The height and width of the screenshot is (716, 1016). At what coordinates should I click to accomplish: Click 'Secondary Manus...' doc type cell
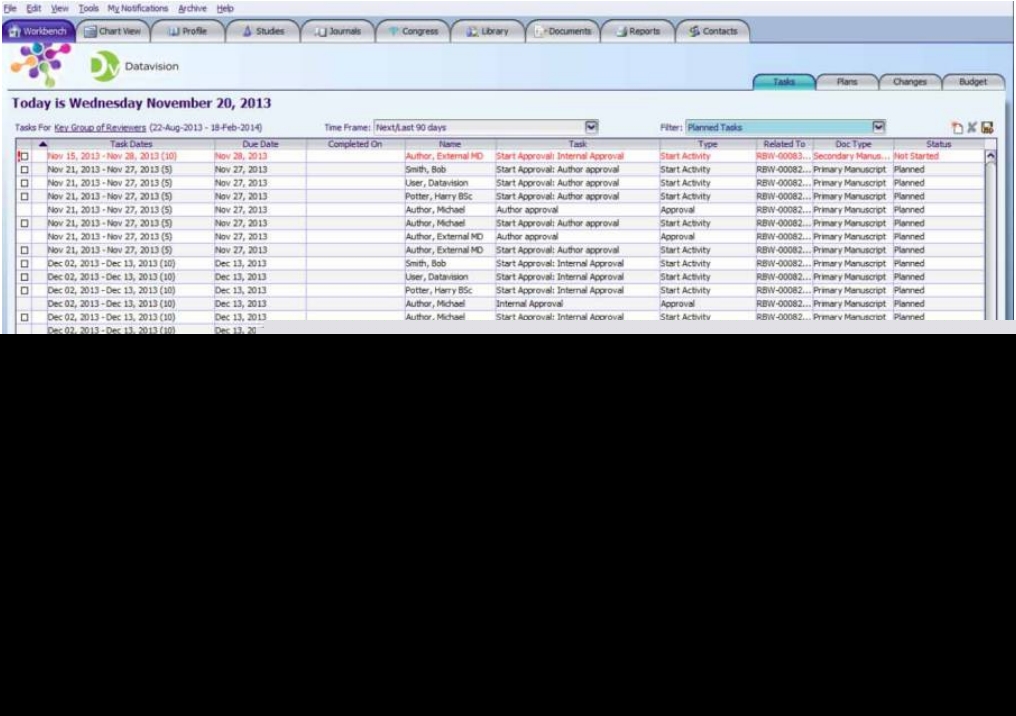click(851, 156)
